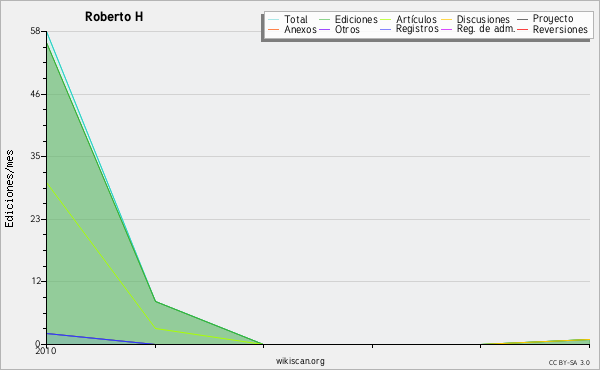Click the x-axis year label 2010
This screenshot has height=370, width=600.
(x=46, y=351)
